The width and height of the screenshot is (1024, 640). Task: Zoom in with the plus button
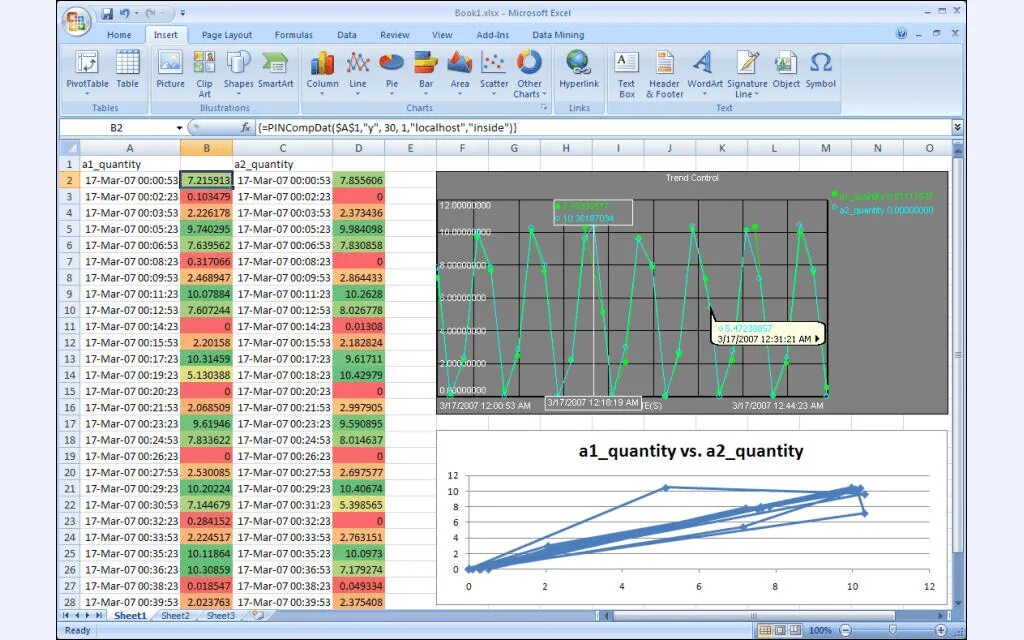(941, 630)
